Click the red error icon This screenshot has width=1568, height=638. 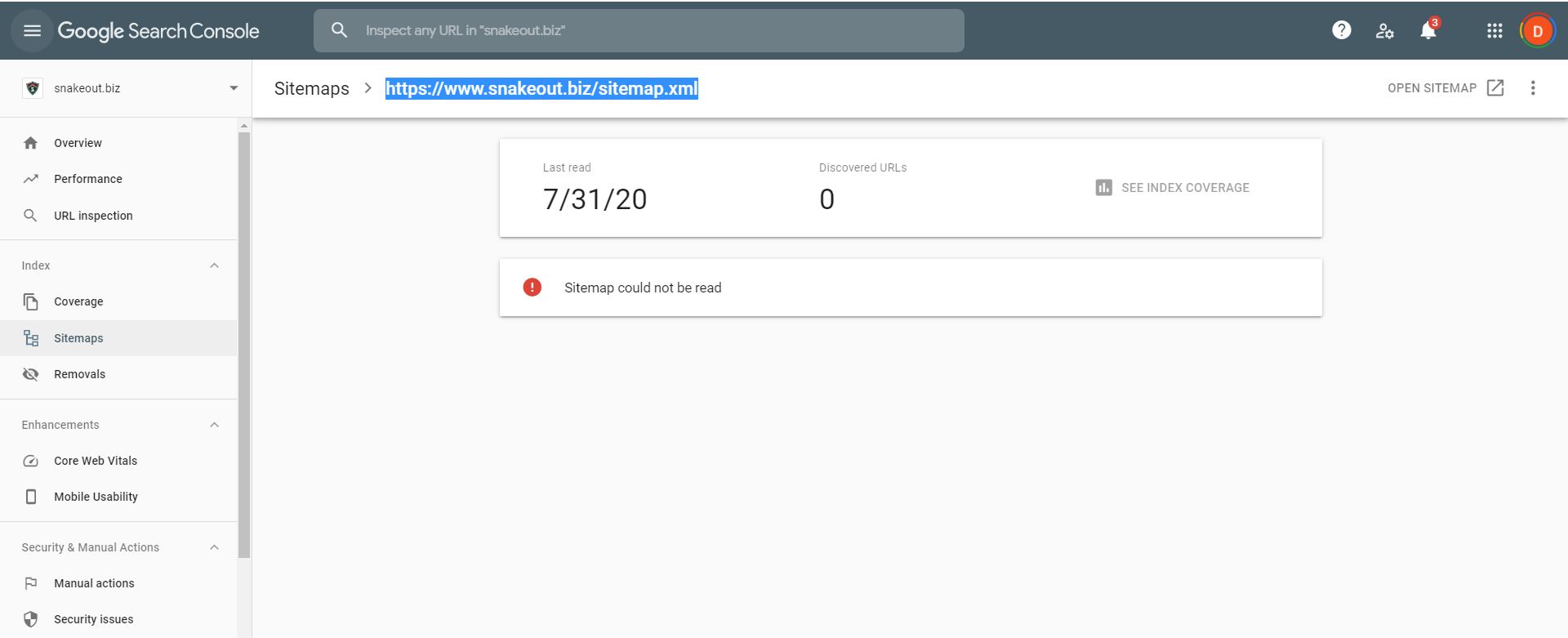pos(532,288)
